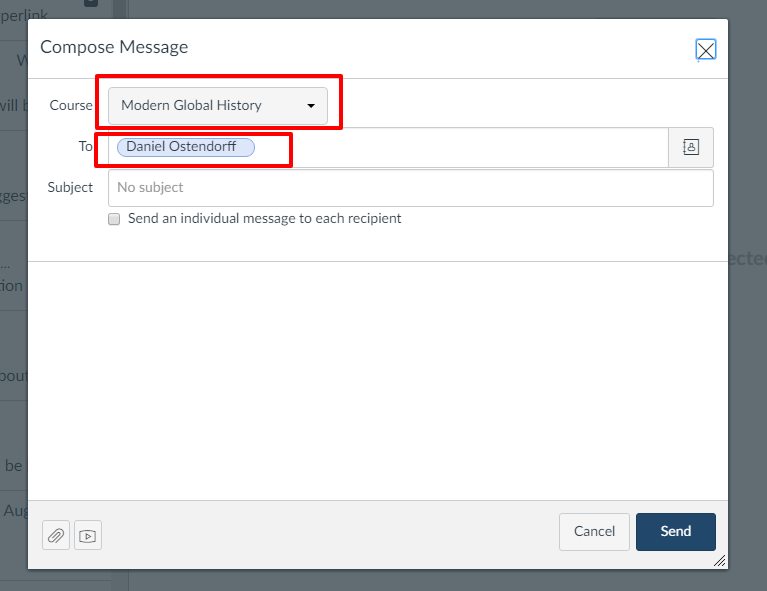Select the Daniel Ostendorff recipient token

pyautogui.click(x=186, y=147)
